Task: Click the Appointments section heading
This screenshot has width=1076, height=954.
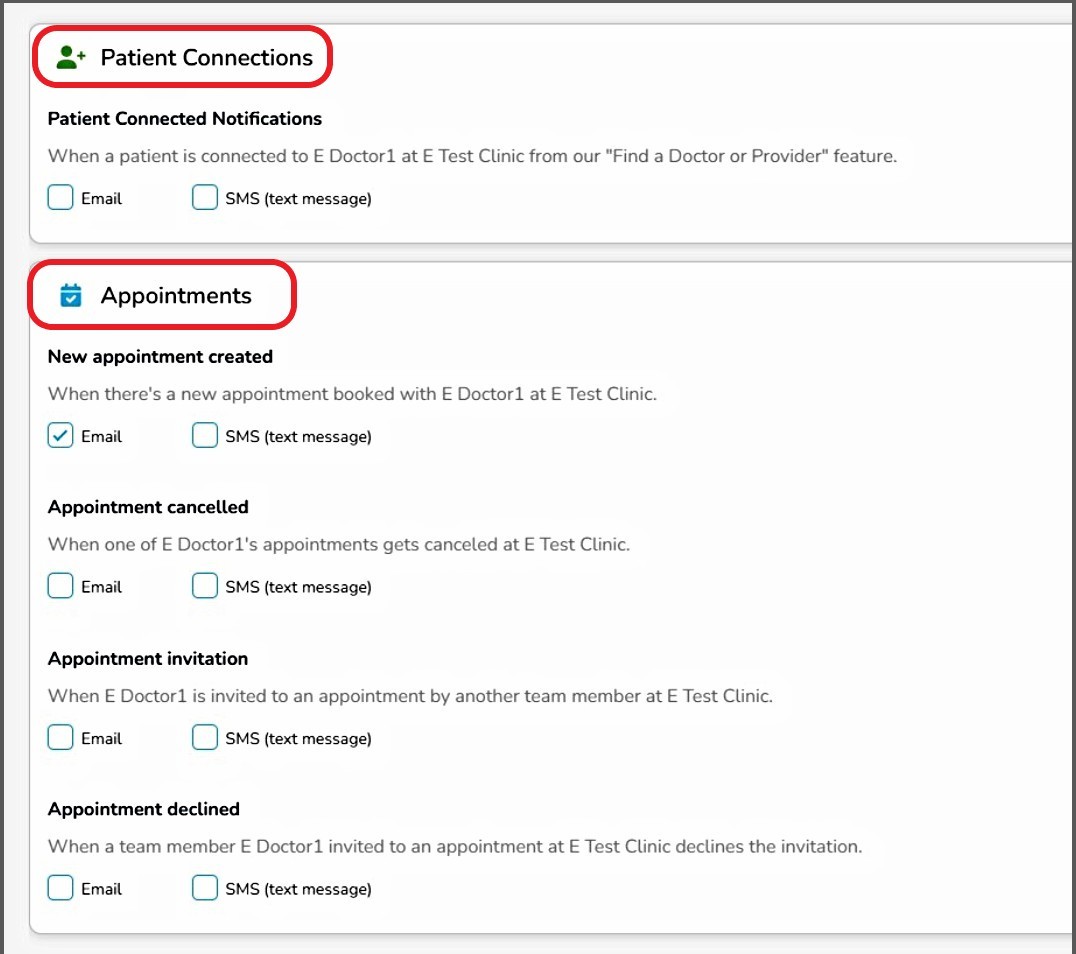Action: pyautogui.click(x=176, y=296)
